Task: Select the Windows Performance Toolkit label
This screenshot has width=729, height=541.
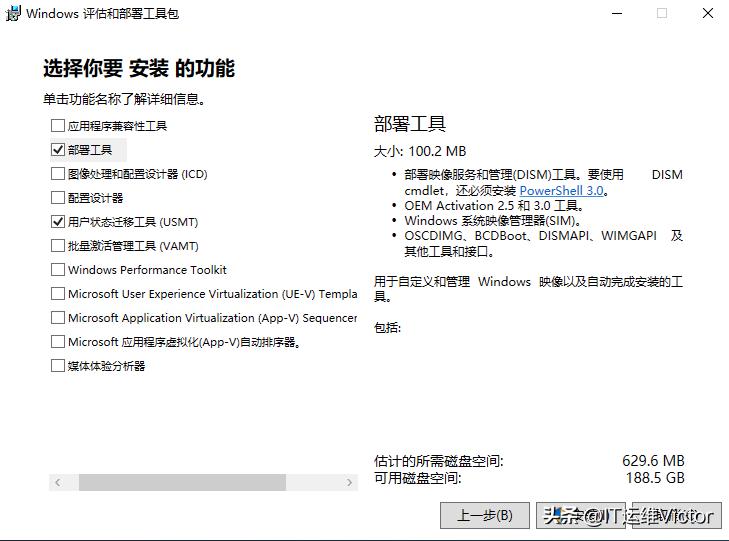Action: coord(147,270)
